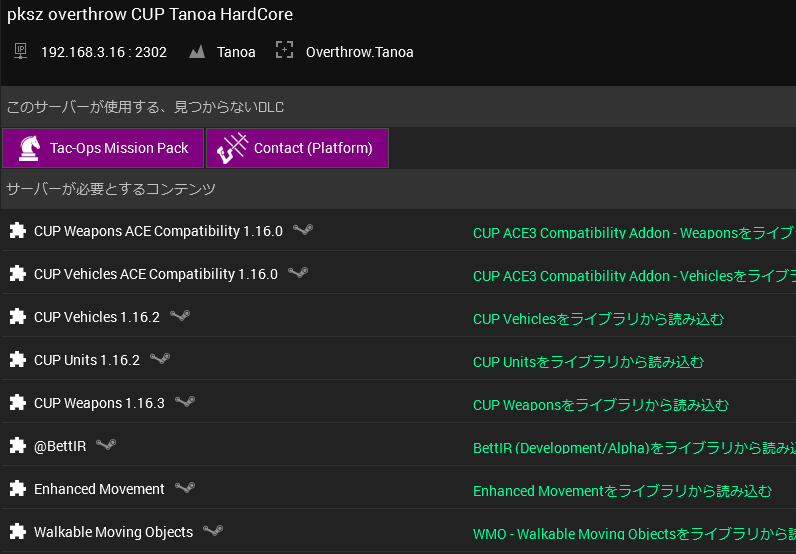
Task: Load CUP Vehicles from library link
Action: pos(599,319)
